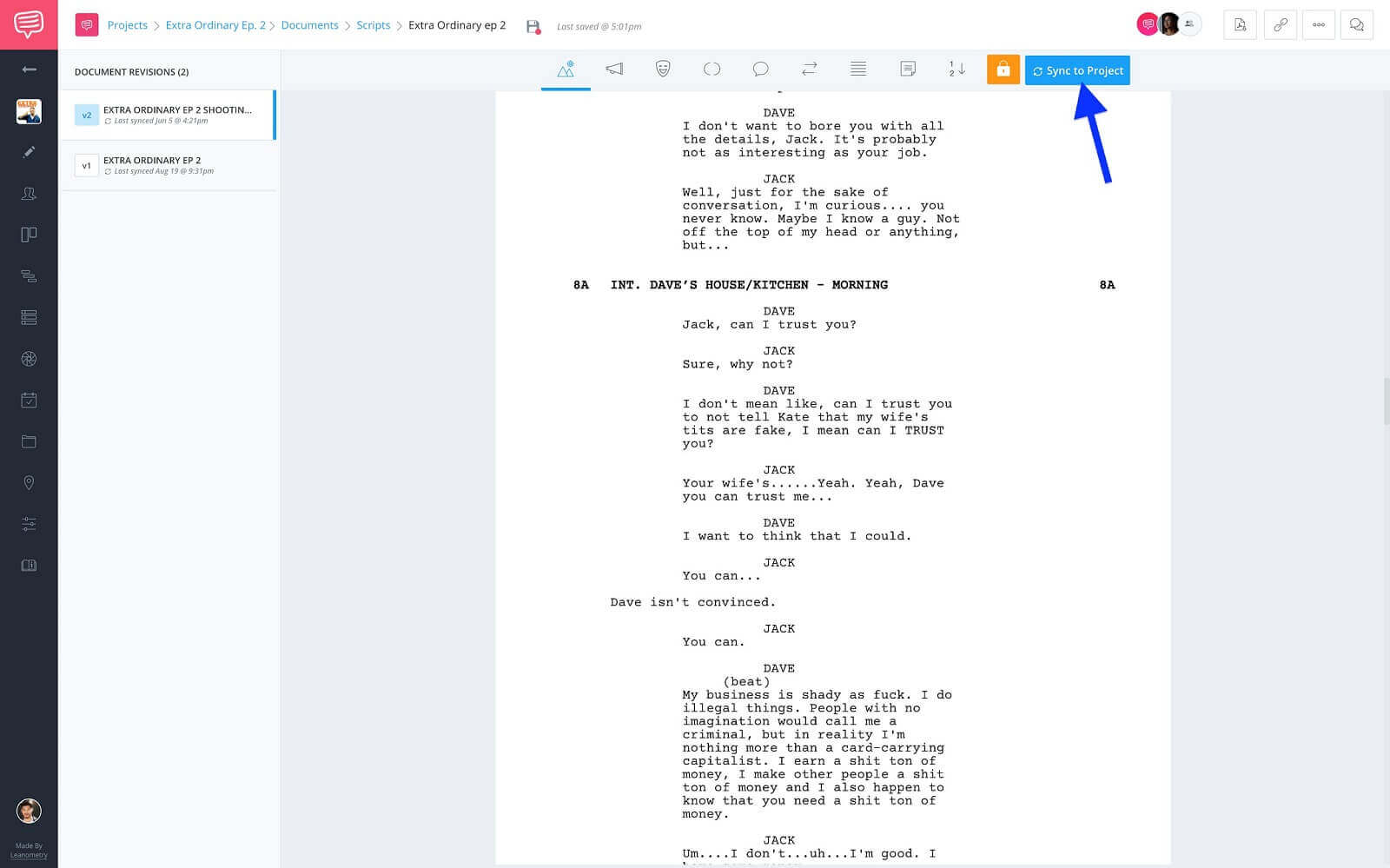Select the parenthetical brackets icon
The height and width of the screenshot is (868, 1390).
click(712, 70)
